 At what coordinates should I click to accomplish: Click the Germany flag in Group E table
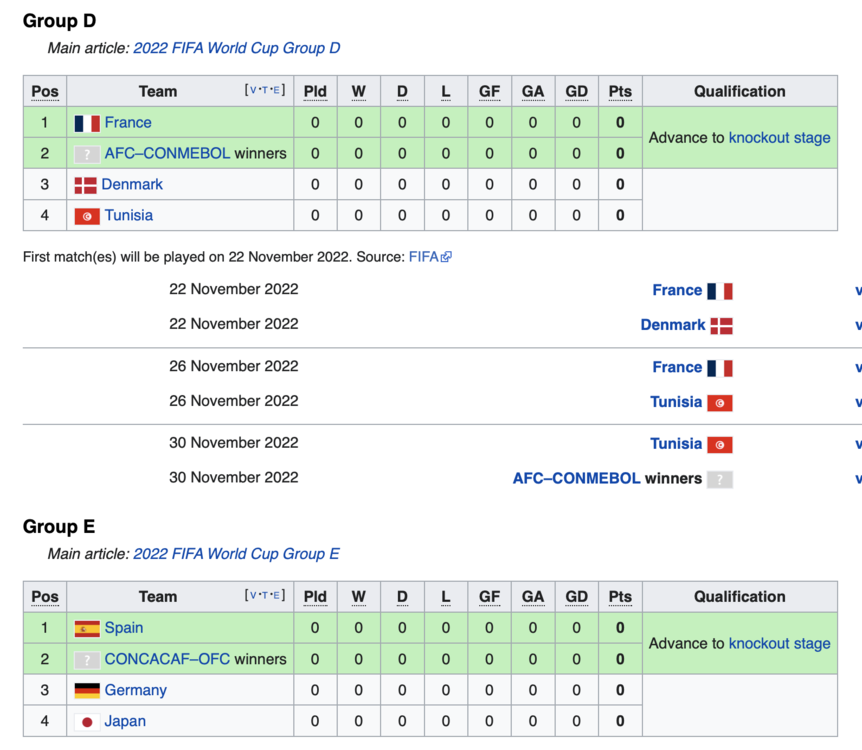87,691
